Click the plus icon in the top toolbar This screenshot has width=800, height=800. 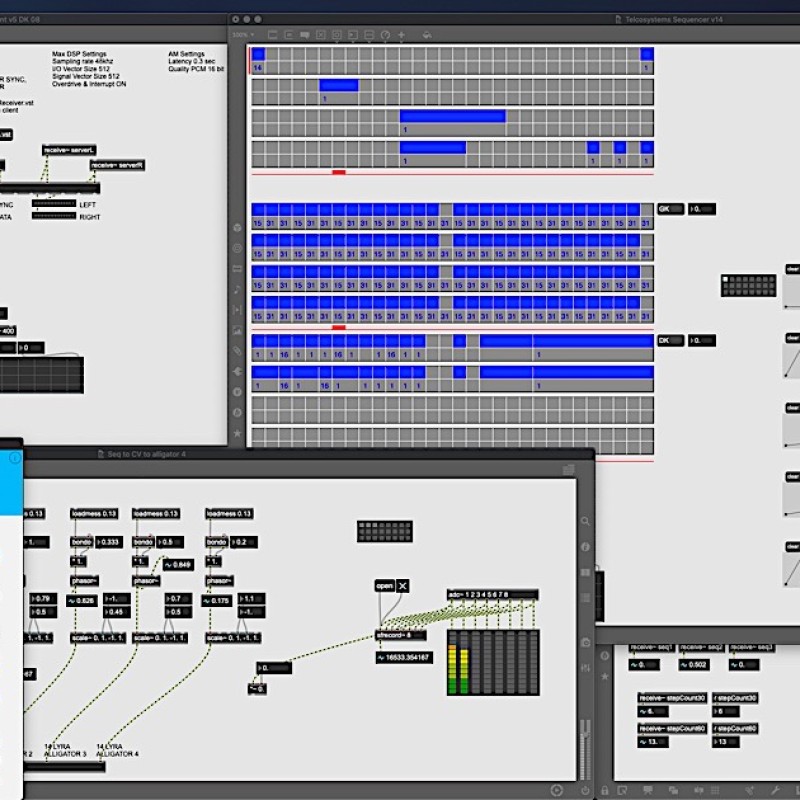tap(402, 34)
